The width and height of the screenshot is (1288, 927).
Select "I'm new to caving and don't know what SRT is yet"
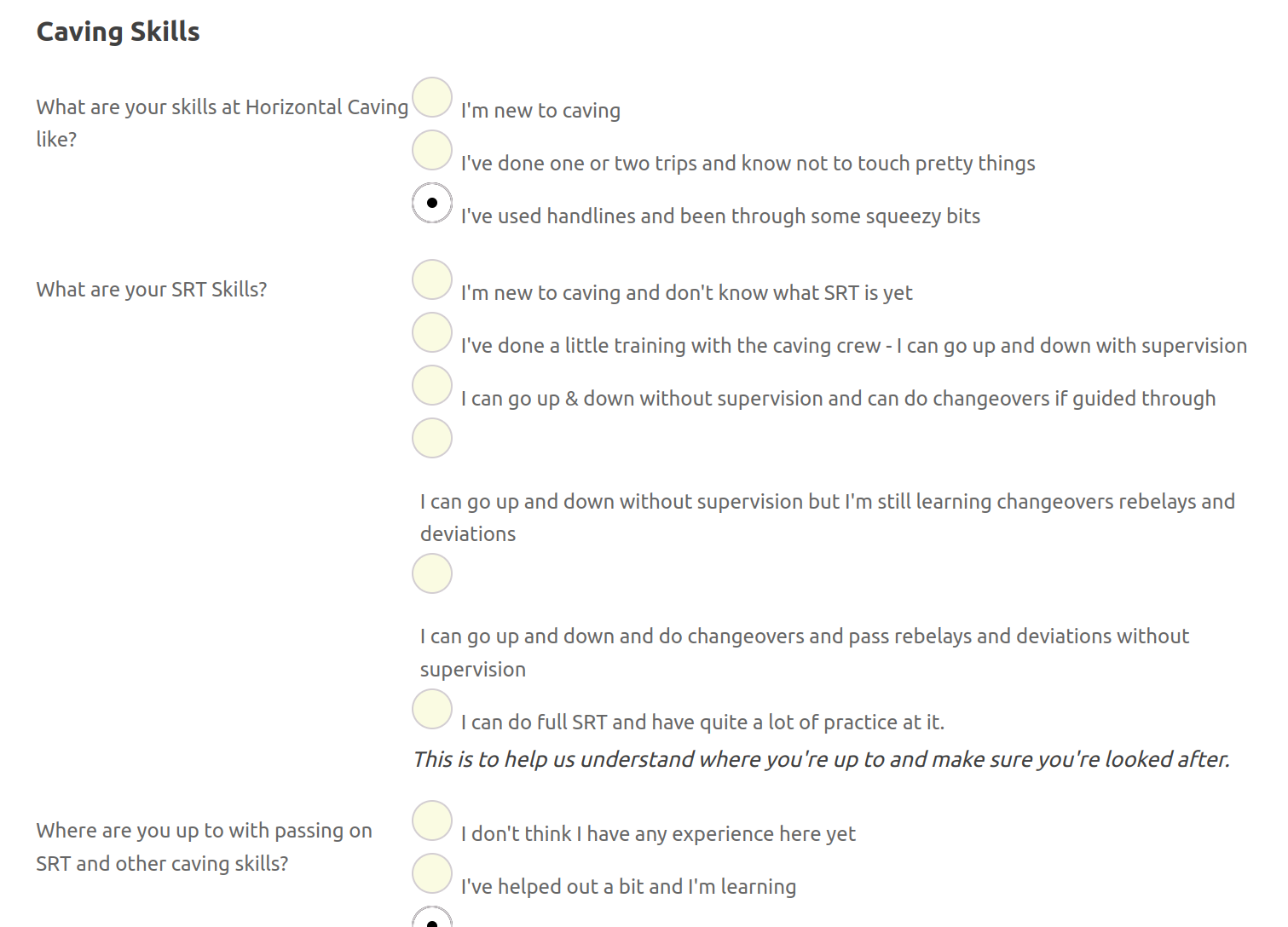[431, 280]
